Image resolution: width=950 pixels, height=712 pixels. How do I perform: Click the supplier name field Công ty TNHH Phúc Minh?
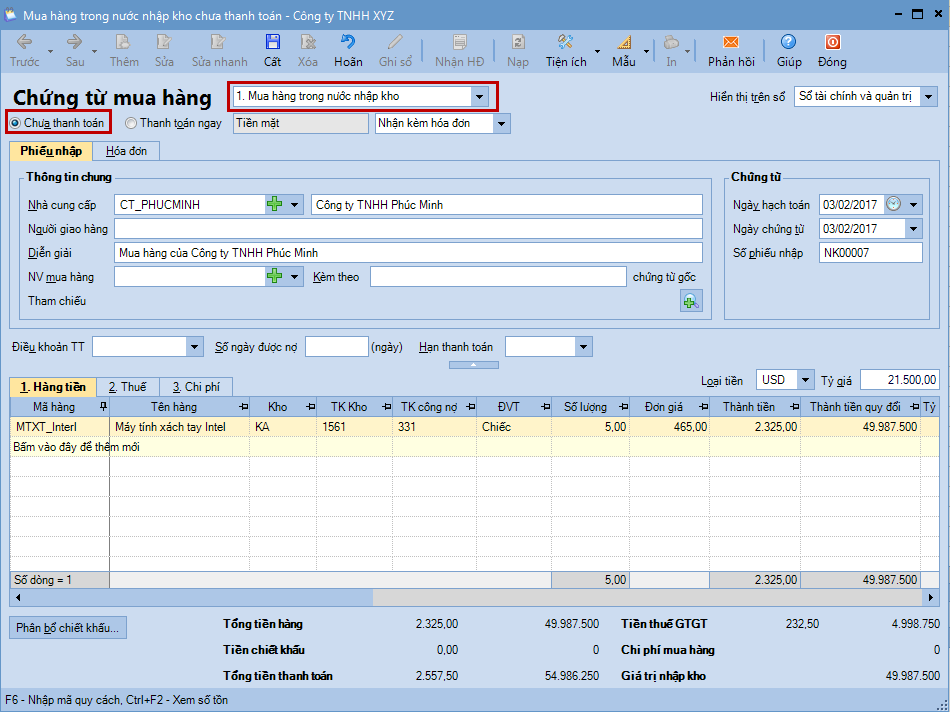coord(507,204)
